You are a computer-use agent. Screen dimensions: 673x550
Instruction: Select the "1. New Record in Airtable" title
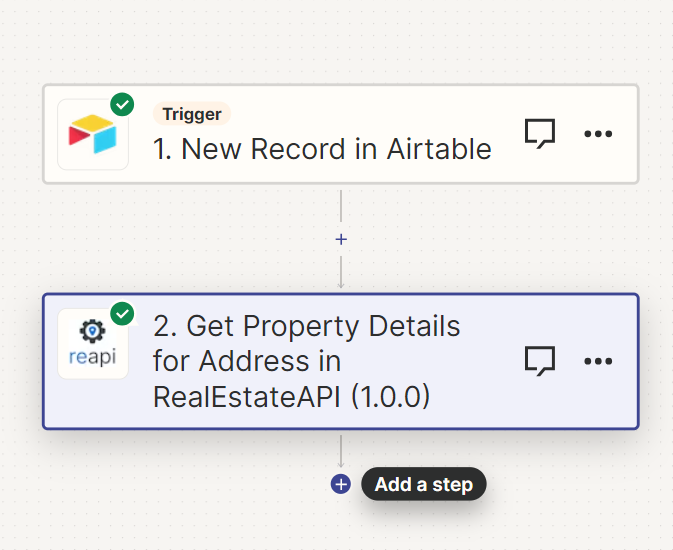coord(322,149)
